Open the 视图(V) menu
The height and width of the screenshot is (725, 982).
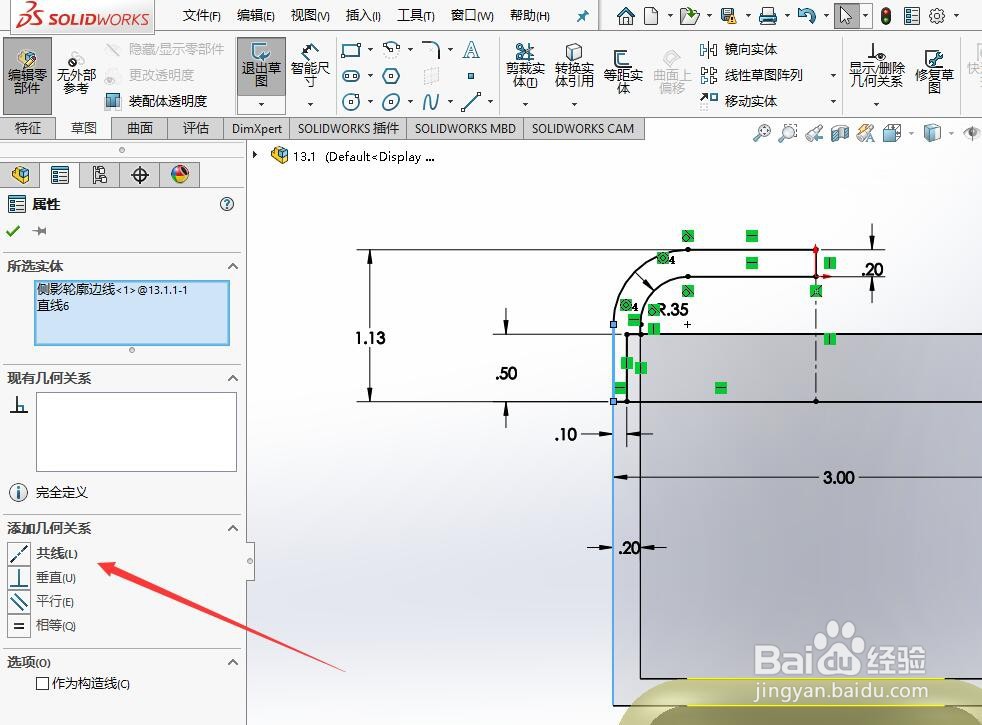pos(310,16)
